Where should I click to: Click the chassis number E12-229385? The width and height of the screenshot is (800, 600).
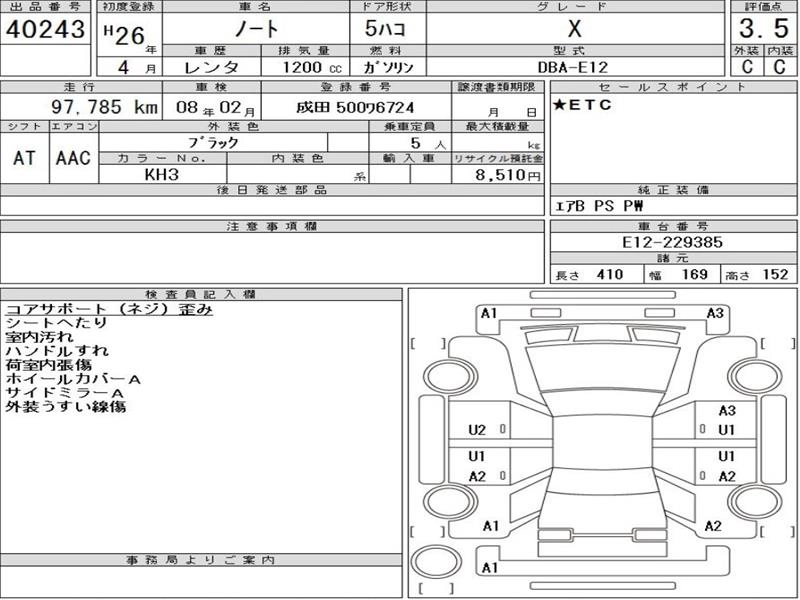pyautogui.click(x=672, y=242)
